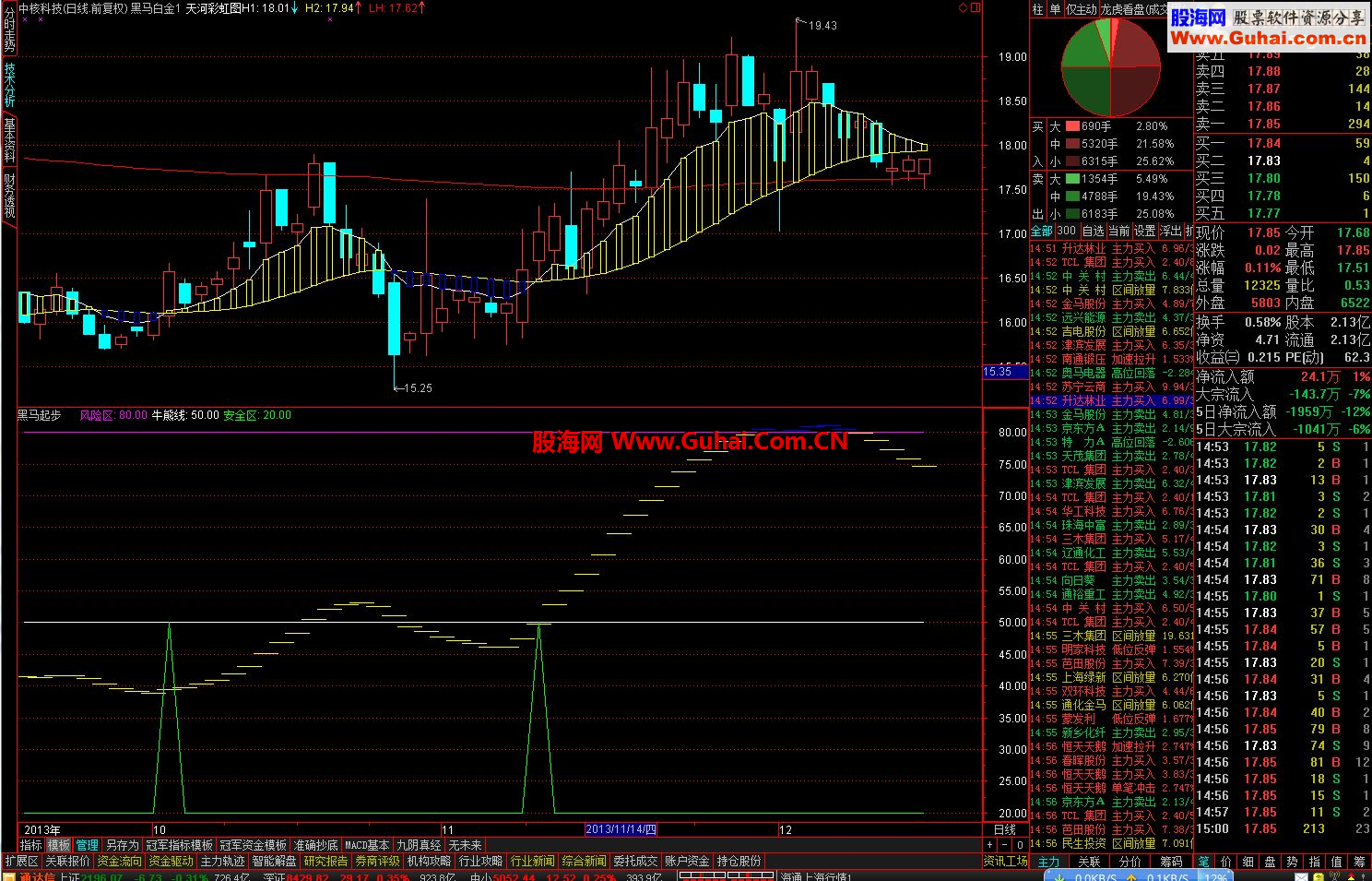Click the bright red 买入 大 swatch
Viewport: 1372px width, 881px height.
1072,126
